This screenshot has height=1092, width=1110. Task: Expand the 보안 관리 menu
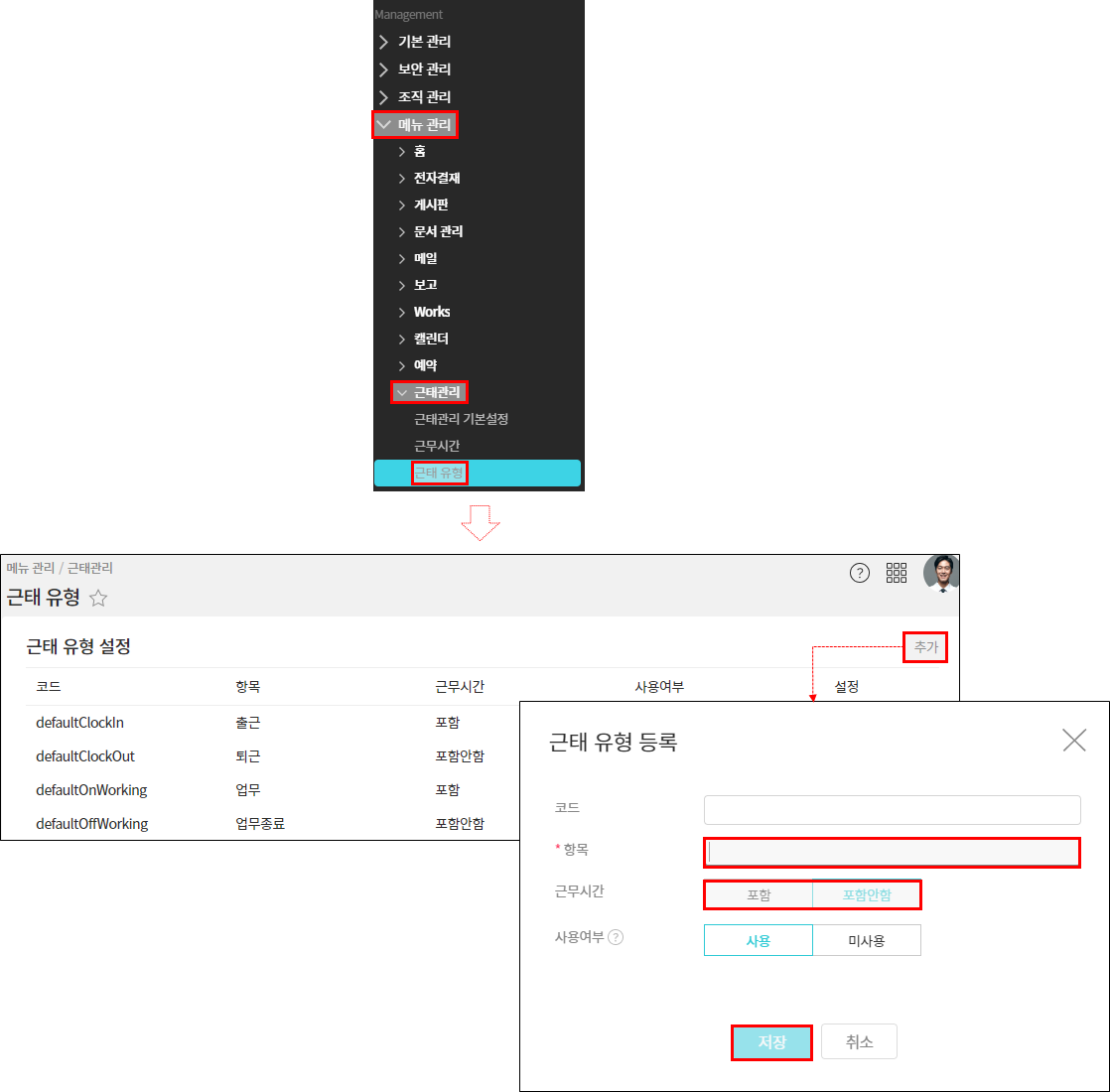[x=424, y=69]
